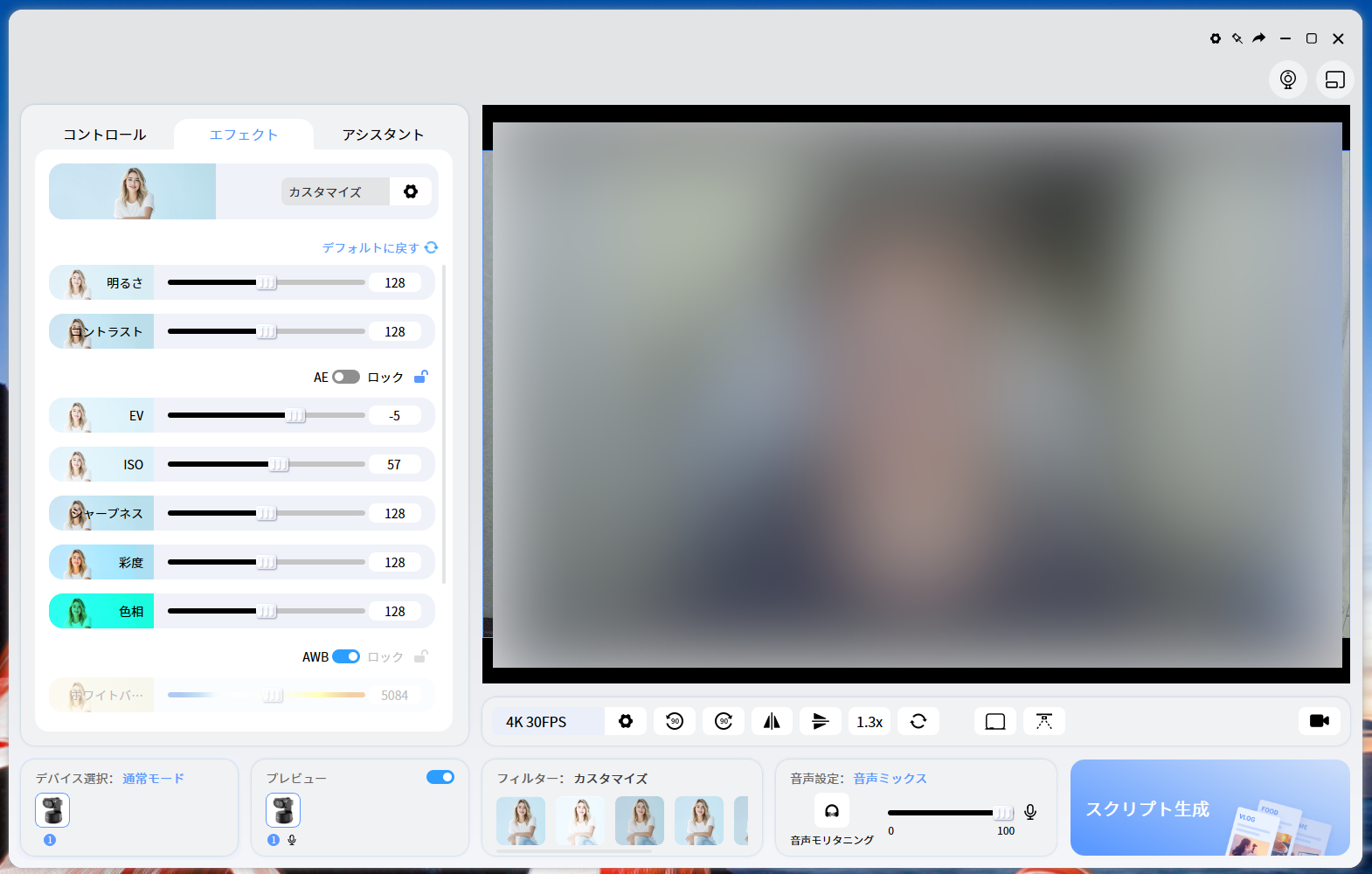Open the customize filter gear settings
Viewport: 1372px width, 874px height.
pyautogui.click(x=411, y=191)
